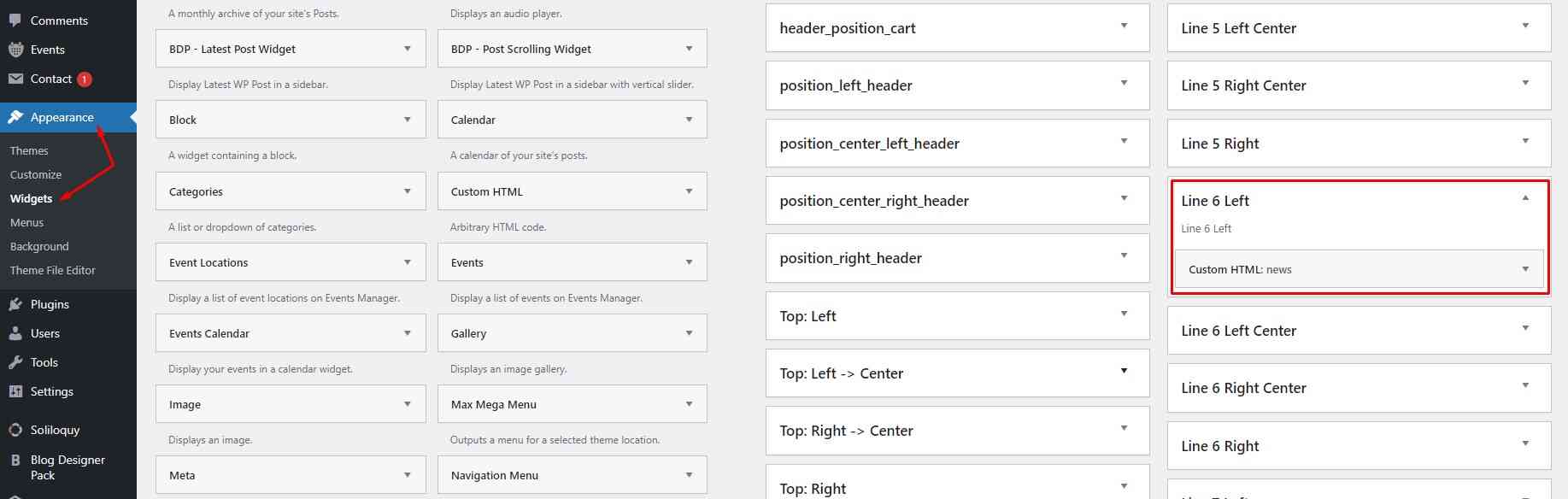Viewport: 1568px width, 499px height.
Task: Go to the Customize link
Action: click(x=36, y=174)
